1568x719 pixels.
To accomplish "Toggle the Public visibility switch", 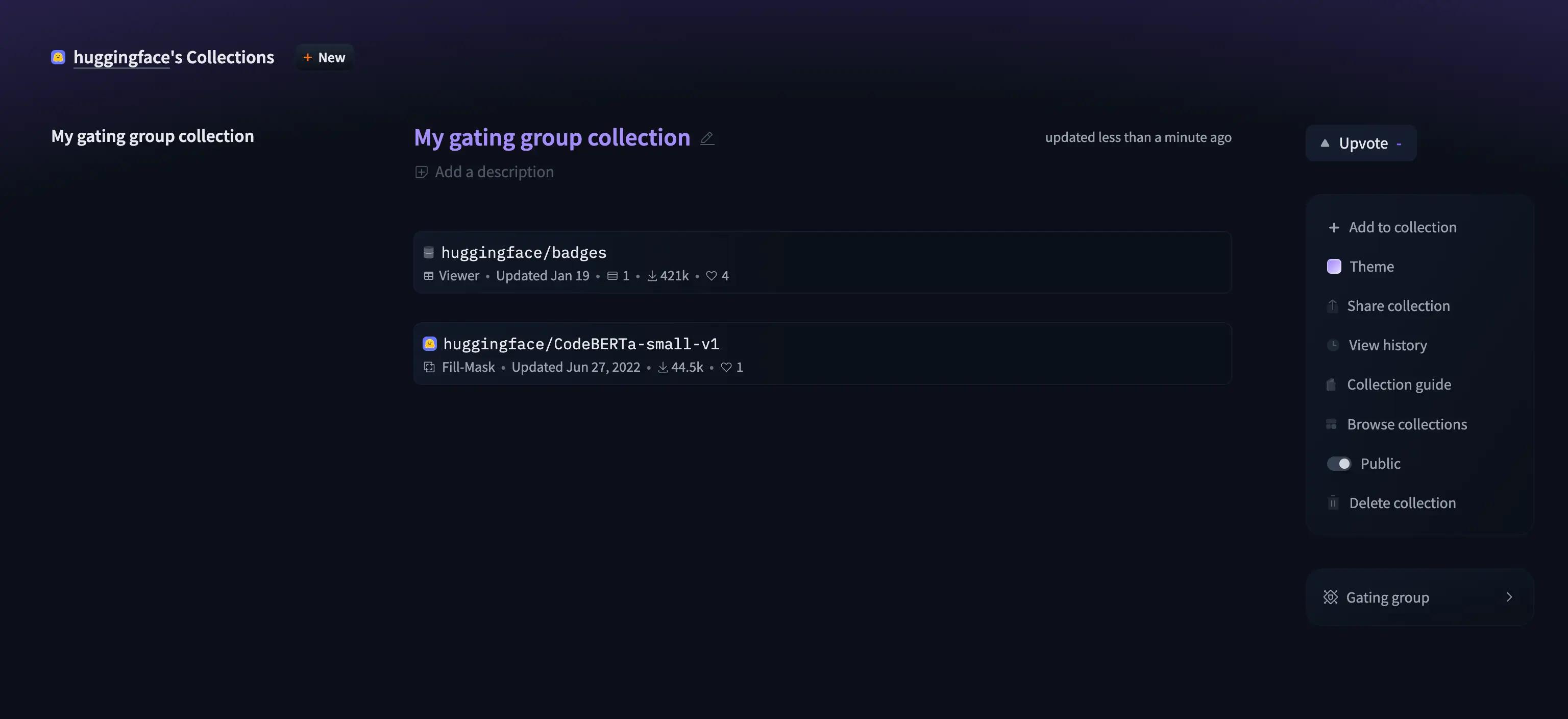I will [x=1338, y=463].
